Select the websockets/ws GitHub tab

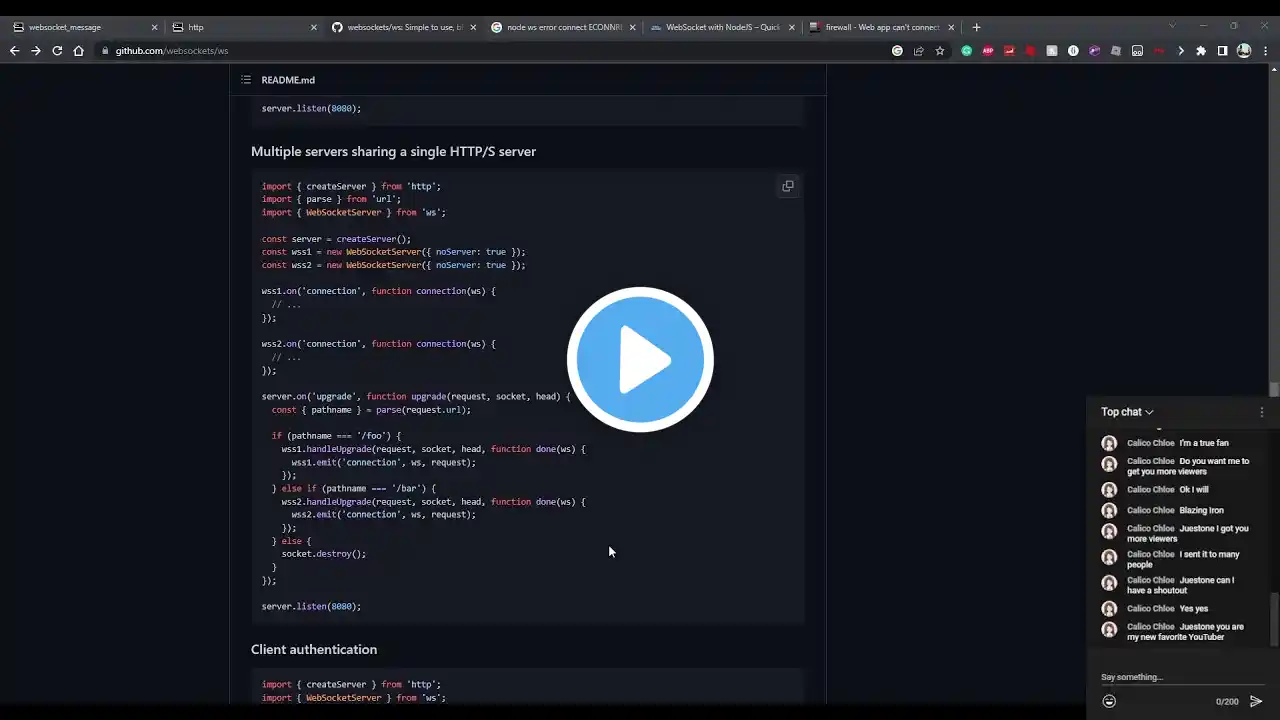[404, 27]
